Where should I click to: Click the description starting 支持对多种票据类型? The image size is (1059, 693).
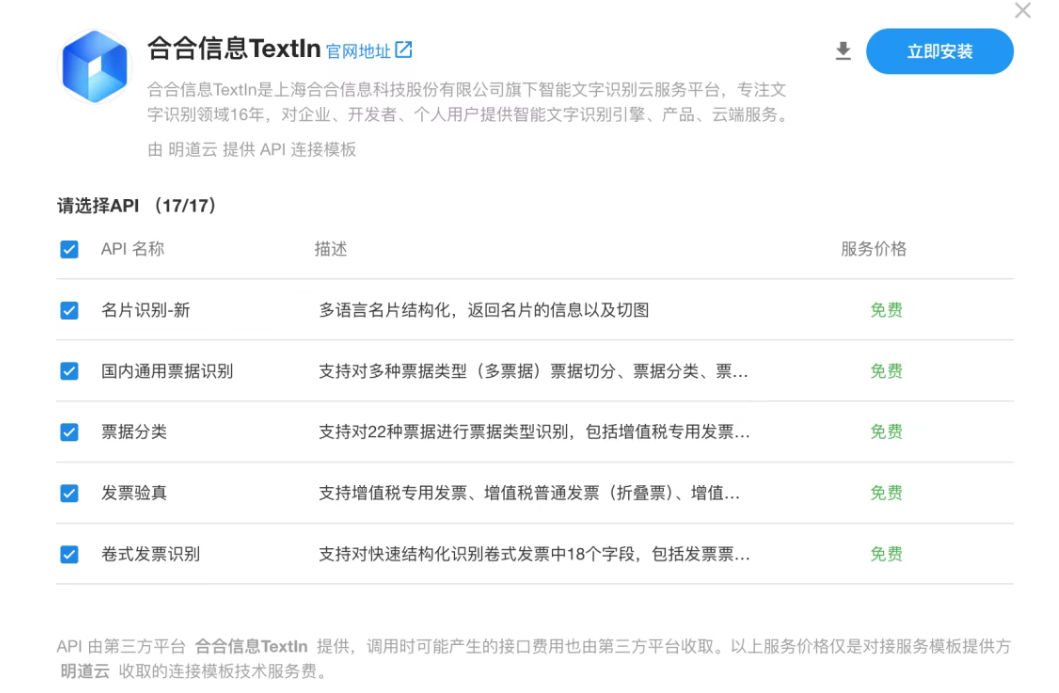(x=533, y=371)
